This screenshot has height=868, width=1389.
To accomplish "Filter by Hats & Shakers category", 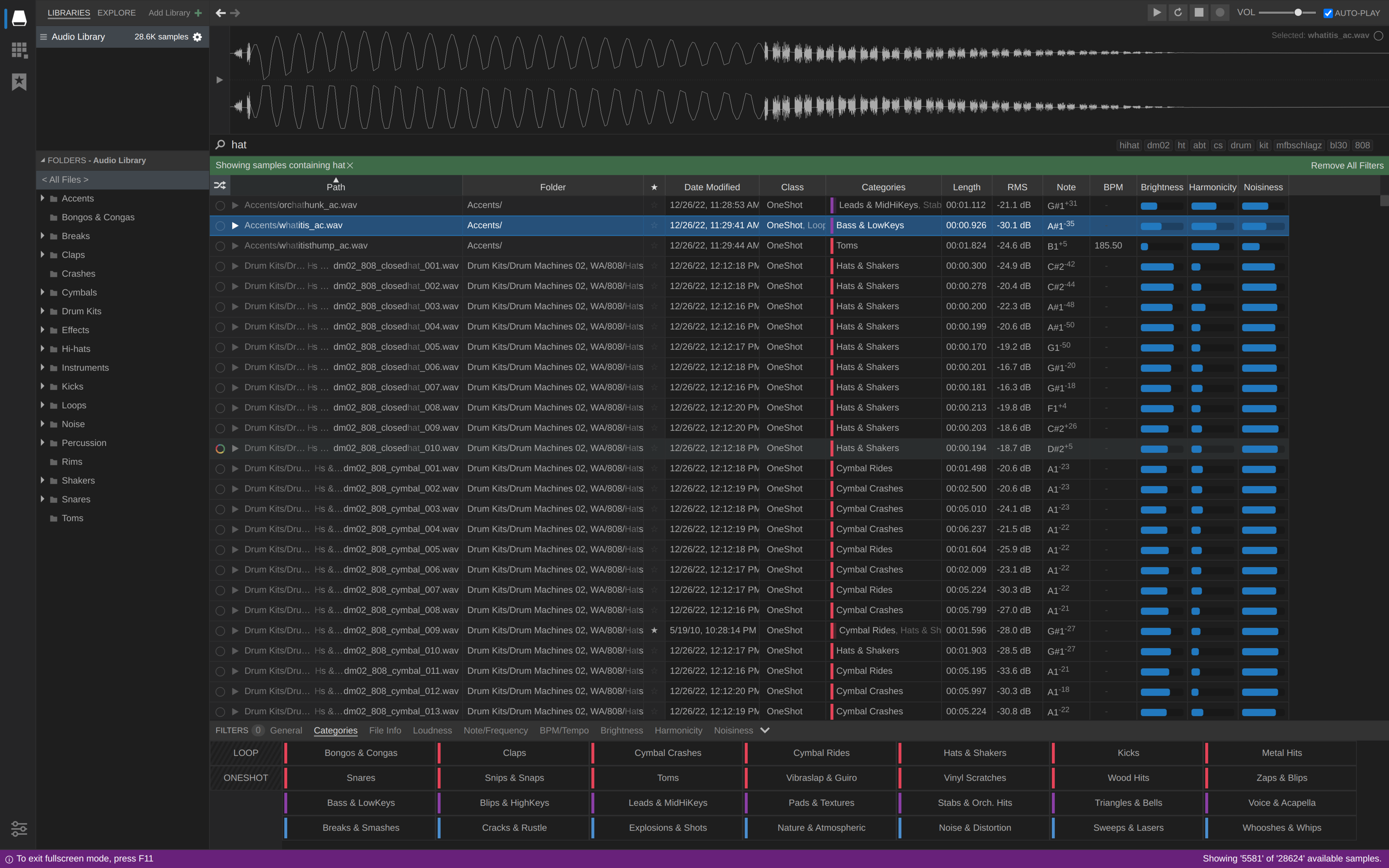I will point(975,752).
